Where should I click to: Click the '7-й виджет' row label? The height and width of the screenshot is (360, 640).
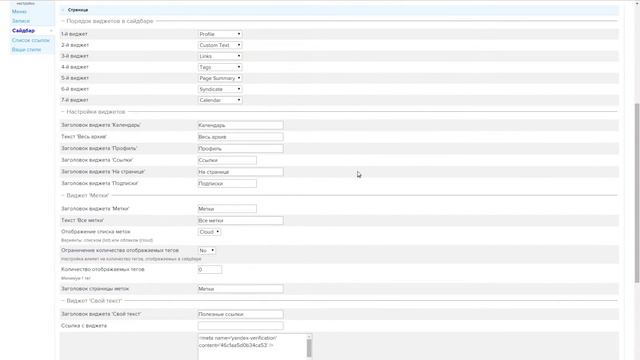tap(75, 100)
